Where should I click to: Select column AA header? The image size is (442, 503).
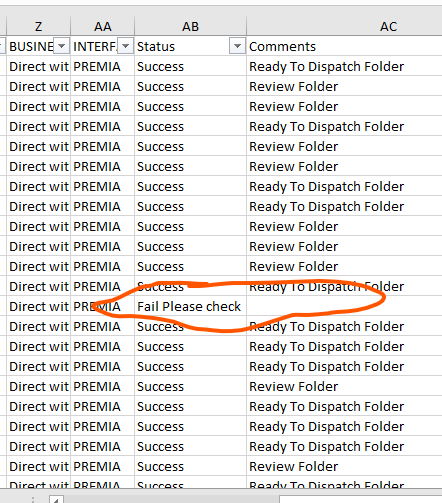[103, 26]
